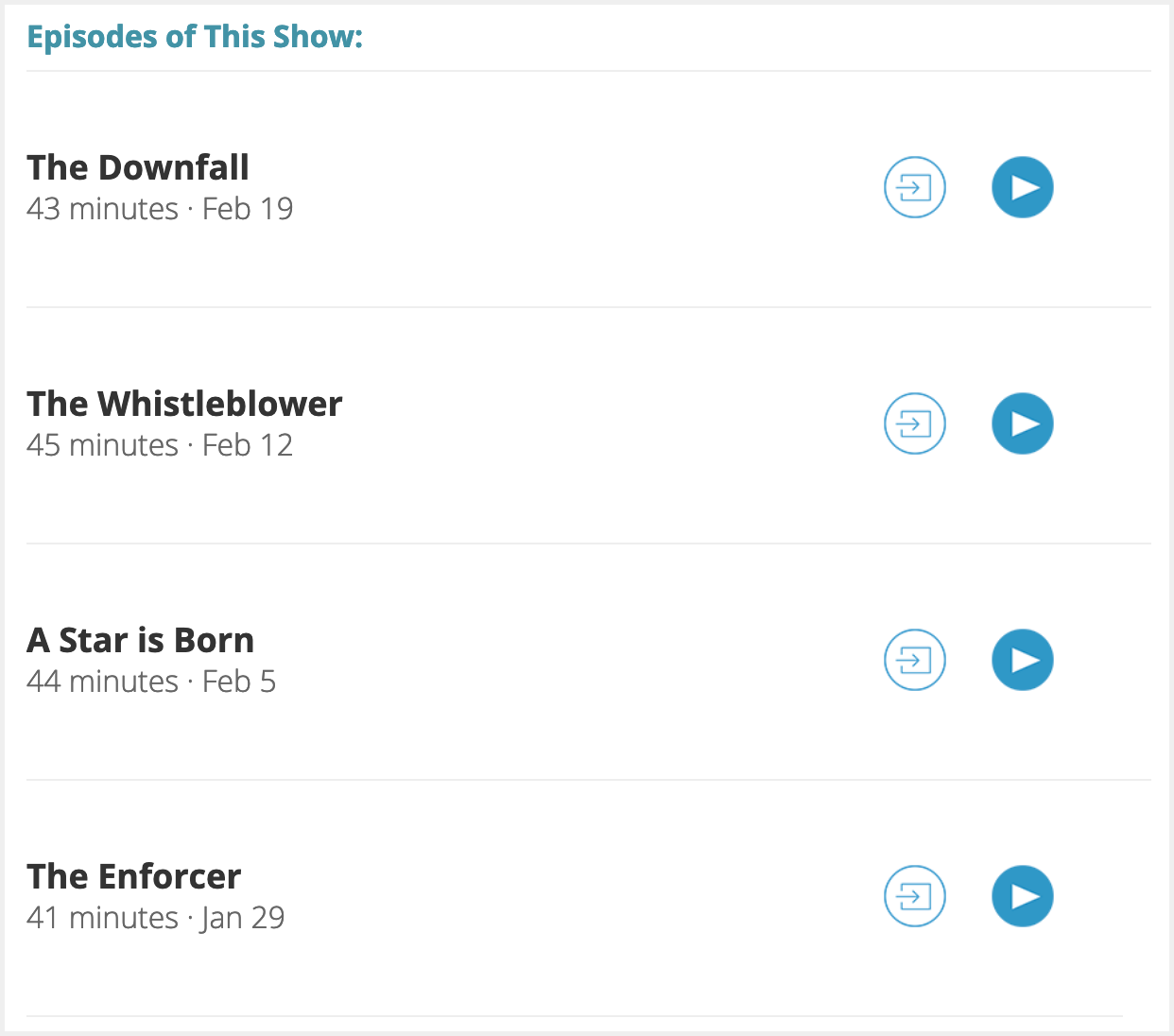Add A Star is Born to queue icon
Screen dimensions: 1174x1036
tap(915, 660)
